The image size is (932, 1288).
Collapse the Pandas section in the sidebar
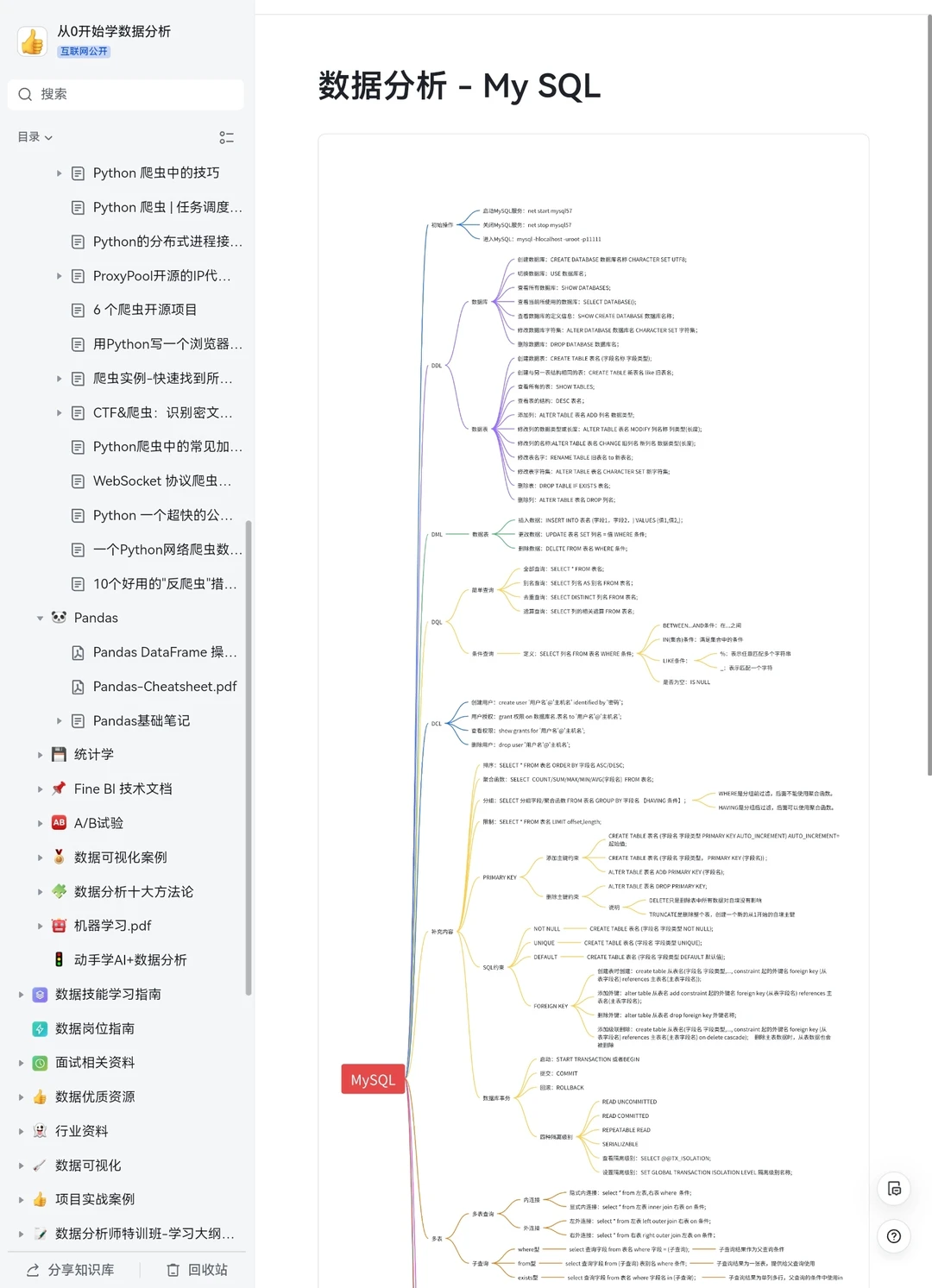click(40, 618)
